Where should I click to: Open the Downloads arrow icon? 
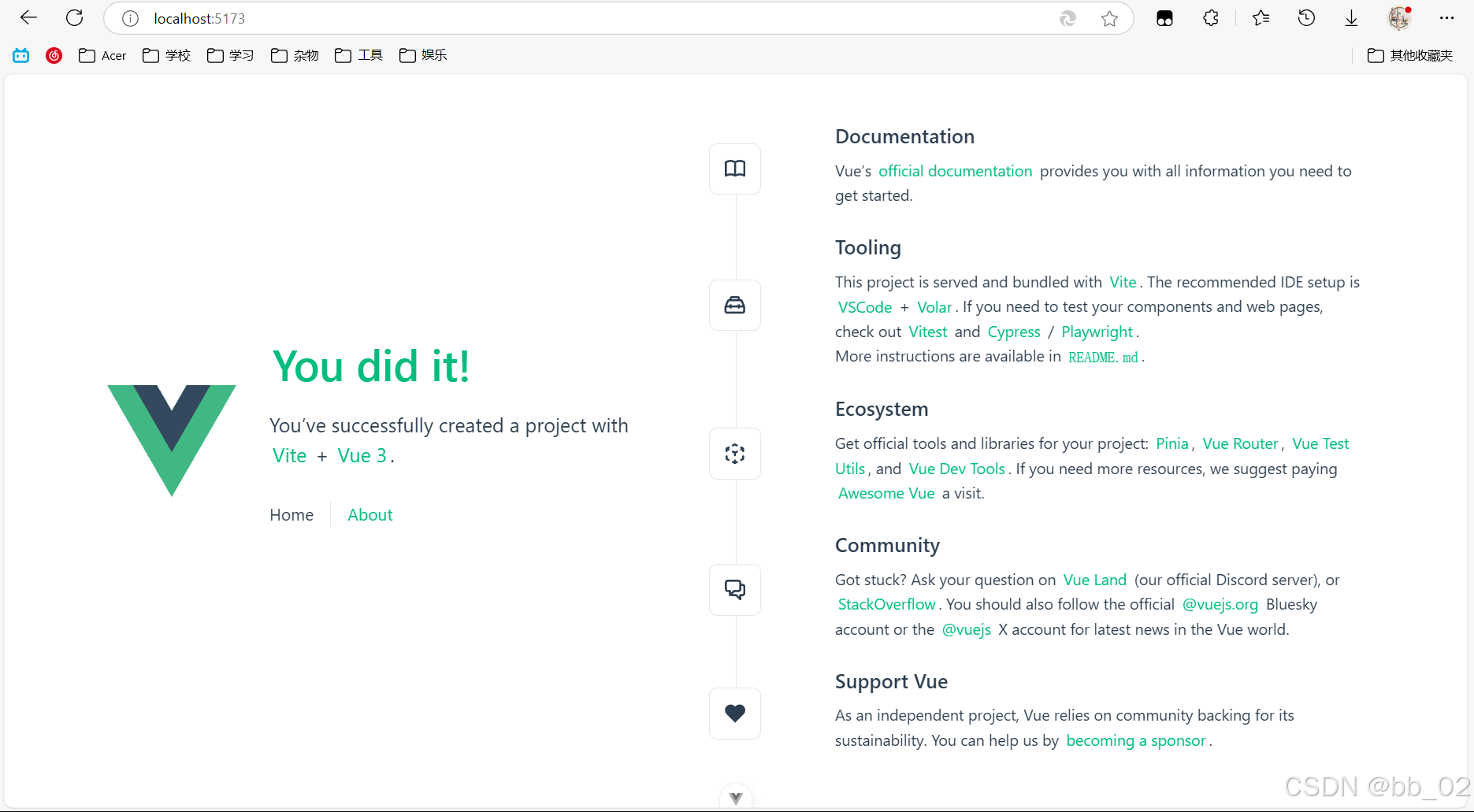tap(1352, 18)
